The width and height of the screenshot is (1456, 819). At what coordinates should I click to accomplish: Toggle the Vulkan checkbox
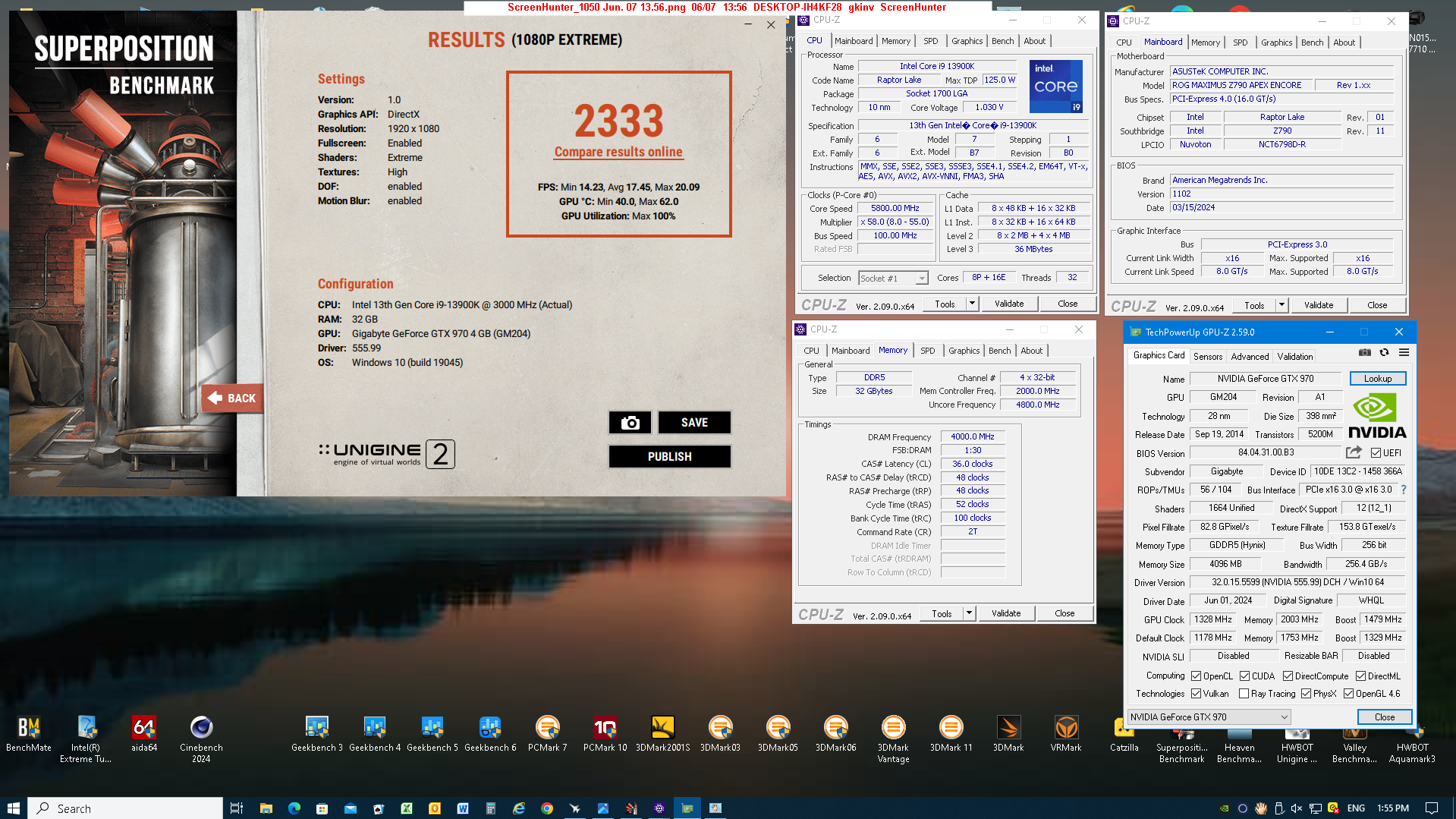tap(1196, 694)
